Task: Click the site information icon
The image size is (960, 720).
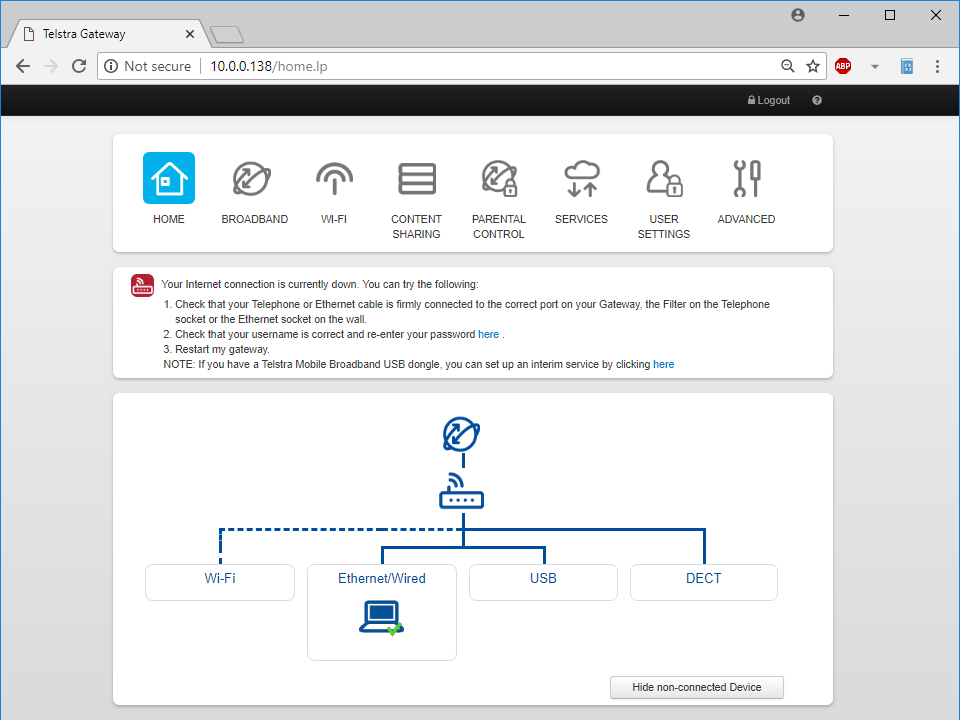Action: pyautogui.click(x=111, y=66)
